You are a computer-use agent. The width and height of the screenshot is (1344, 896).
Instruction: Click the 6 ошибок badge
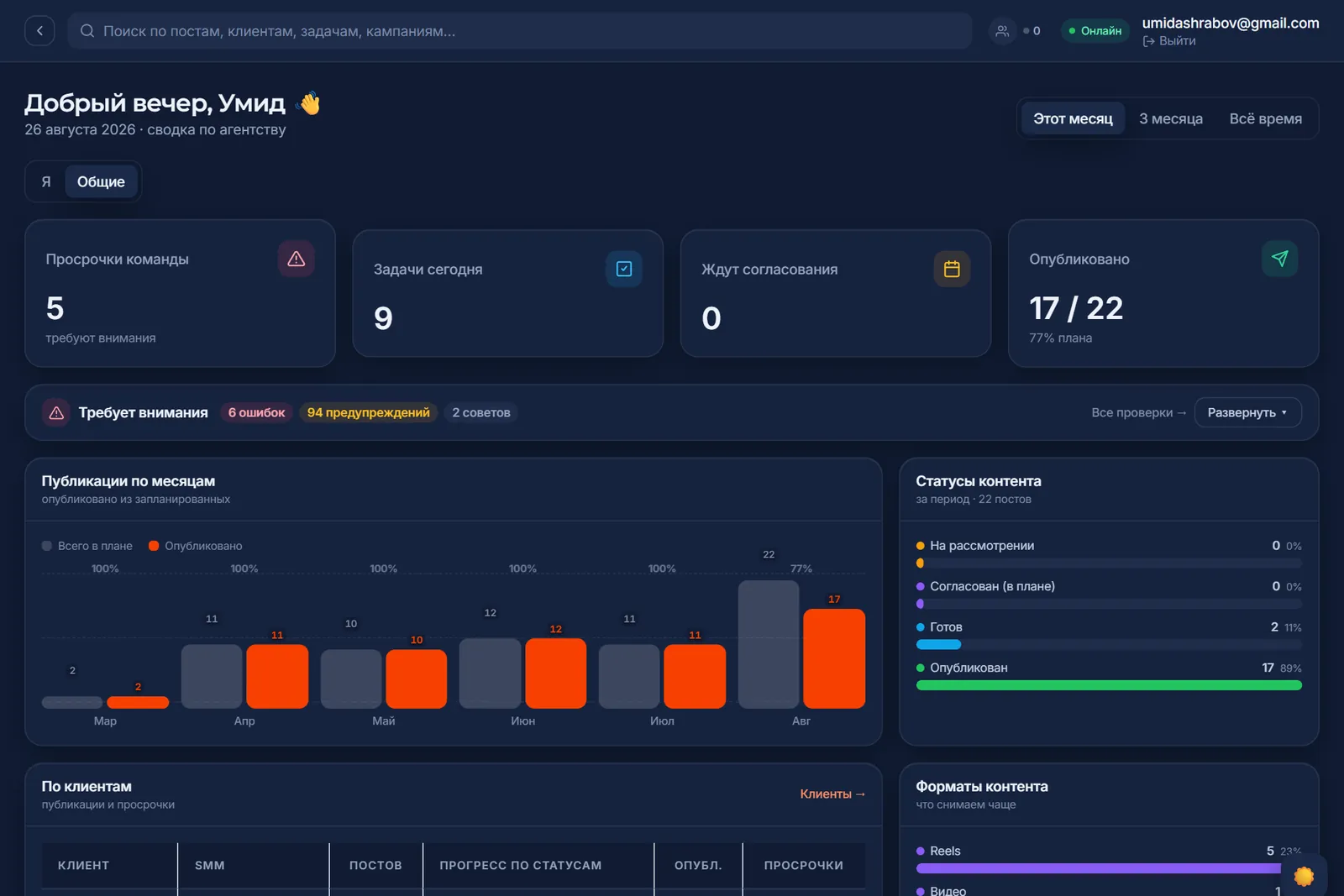(x=256, y=412)
